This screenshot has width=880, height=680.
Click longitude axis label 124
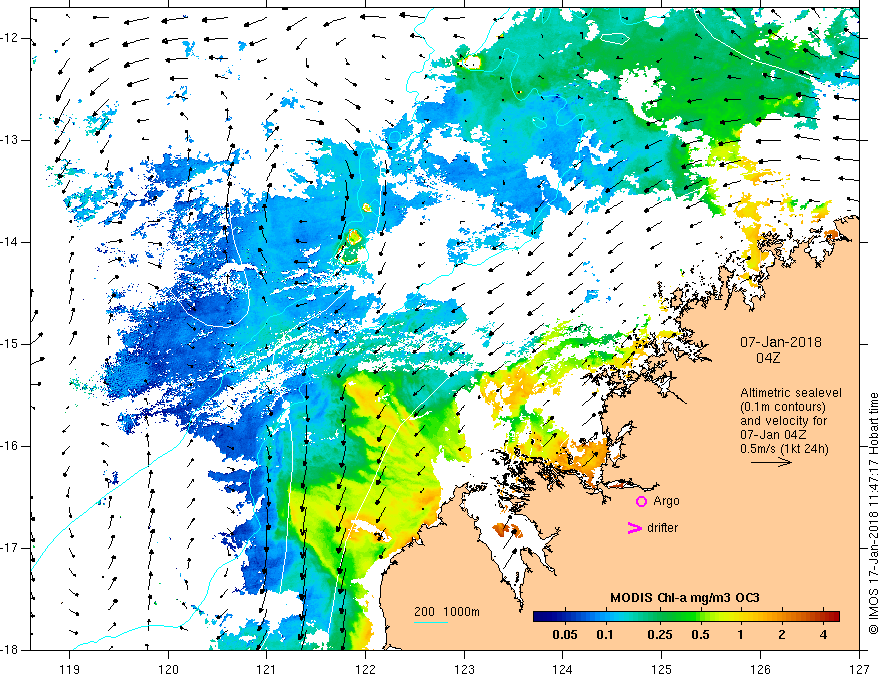click(563, 669)
